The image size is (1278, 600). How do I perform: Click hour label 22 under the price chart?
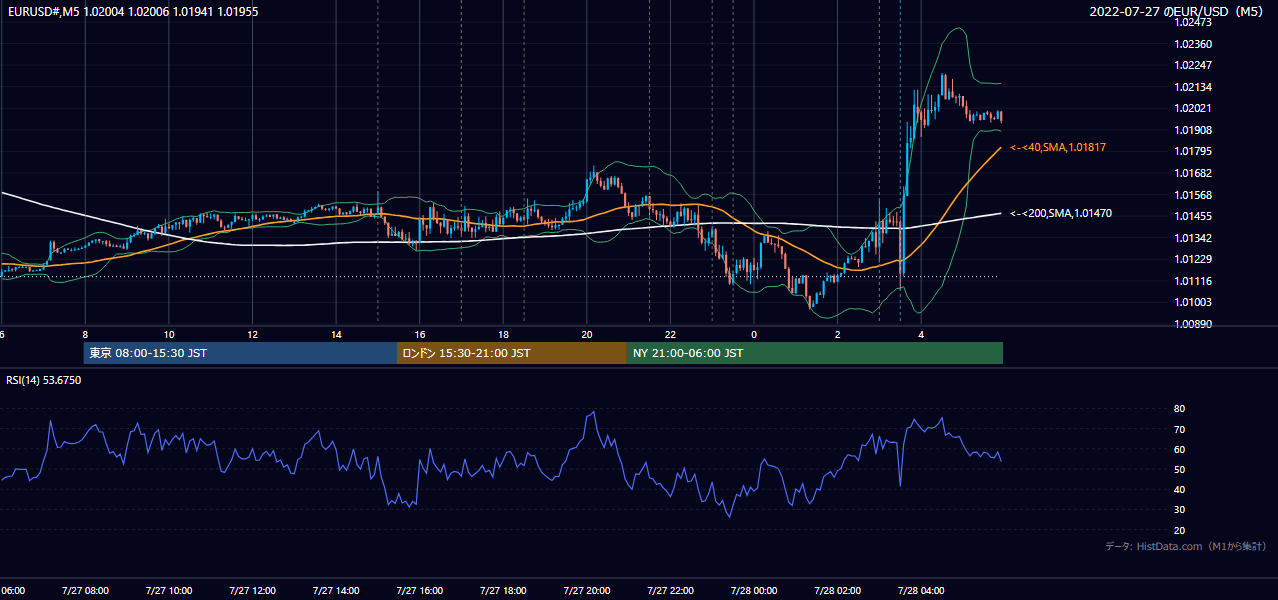click(671, 334)
